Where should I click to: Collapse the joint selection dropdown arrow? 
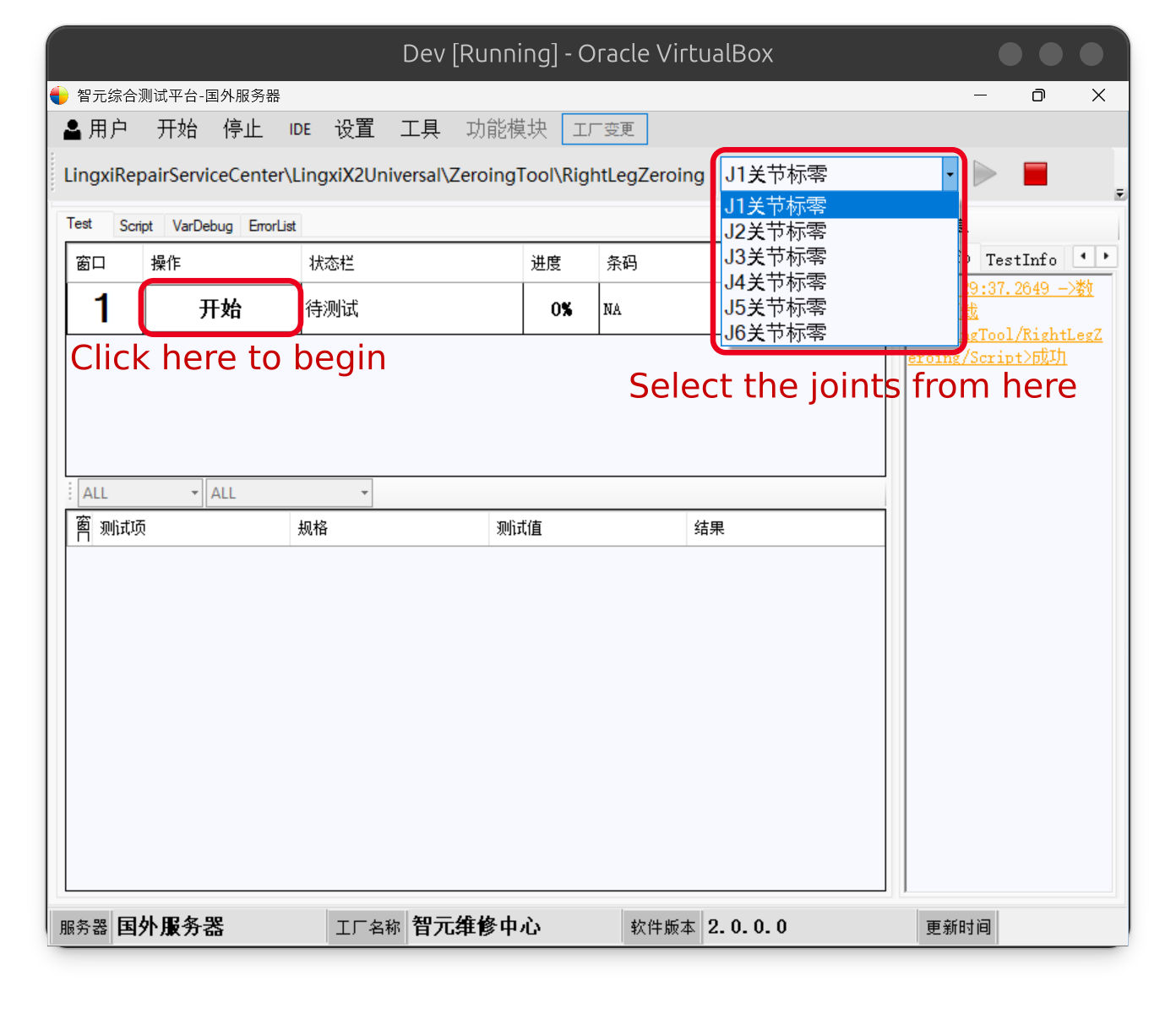pyautogui.click(x=950, y=175)
